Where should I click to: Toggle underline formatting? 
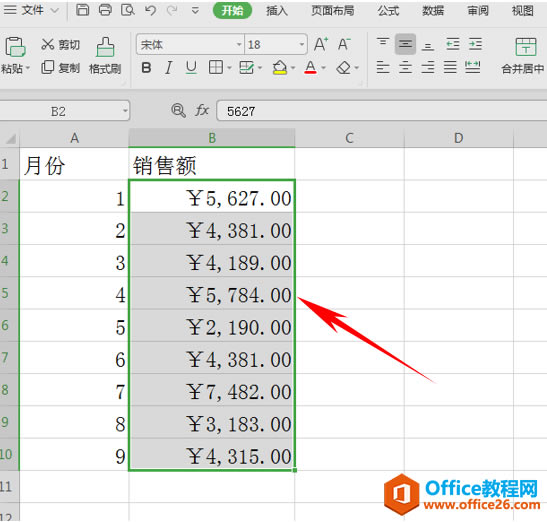tap(191, 68)
